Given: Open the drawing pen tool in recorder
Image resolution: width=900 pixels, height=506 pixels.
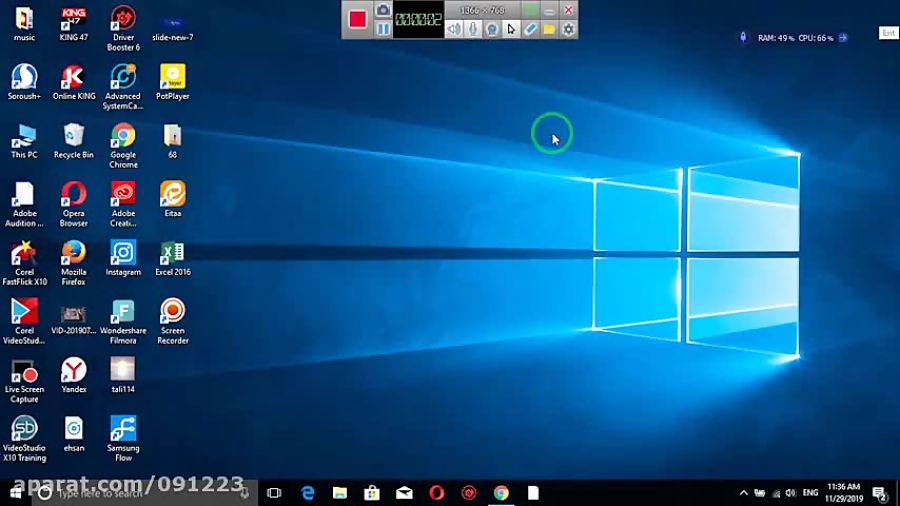Looking at the screenshot, I should pyautogui.click(x=530, y=29).
